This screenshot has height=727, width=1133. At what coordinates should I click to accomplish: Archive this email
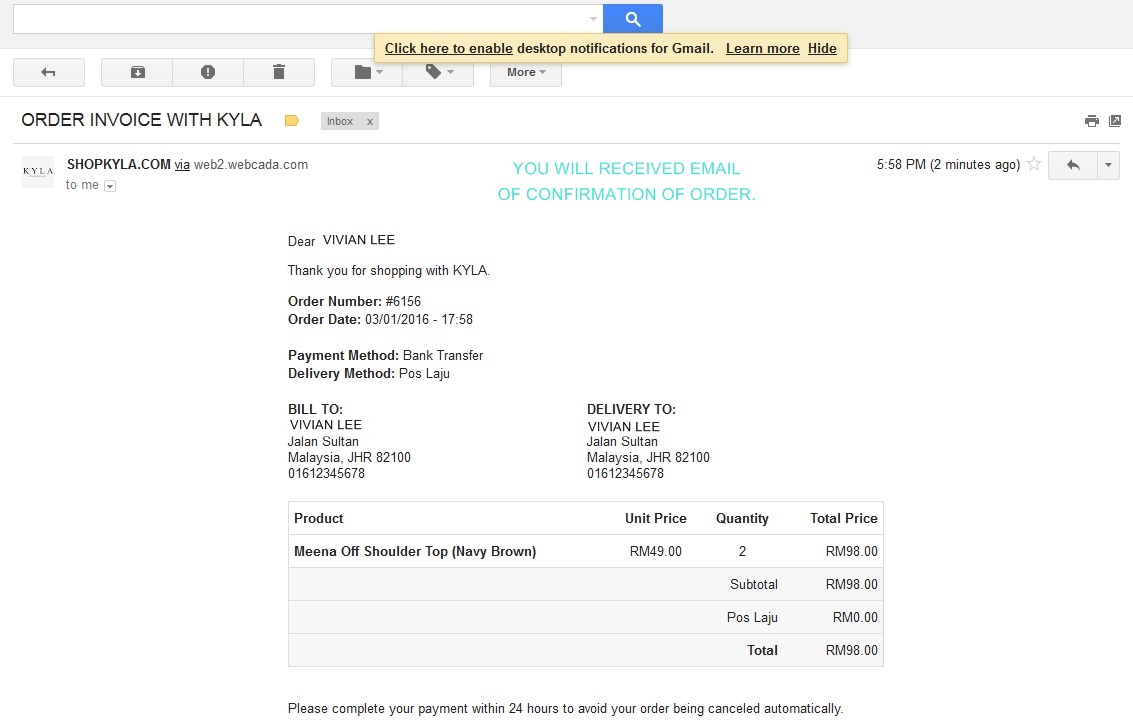click(x=137, y=72)
